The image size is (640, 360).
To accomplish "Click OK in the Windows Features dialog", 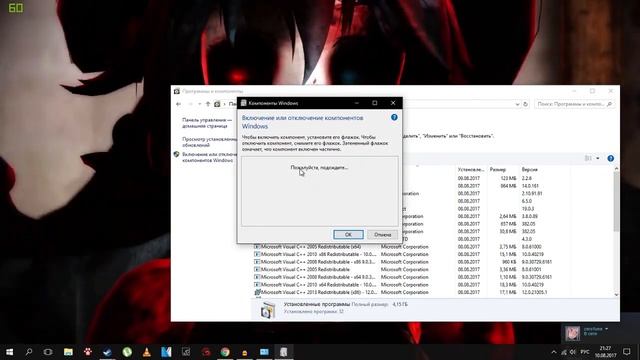I will [x=348, y=234].
